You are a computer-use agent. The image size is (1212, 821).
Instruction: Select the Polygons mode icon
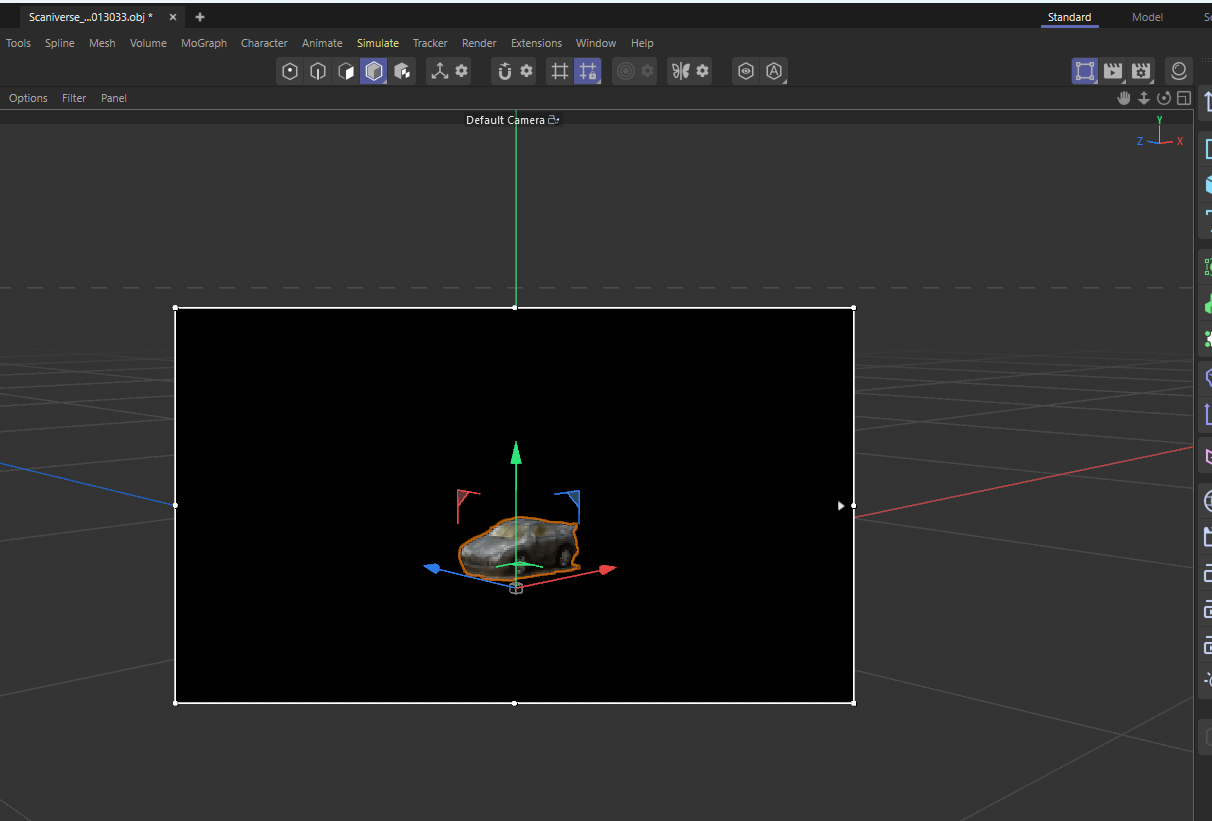pos(345,71)
